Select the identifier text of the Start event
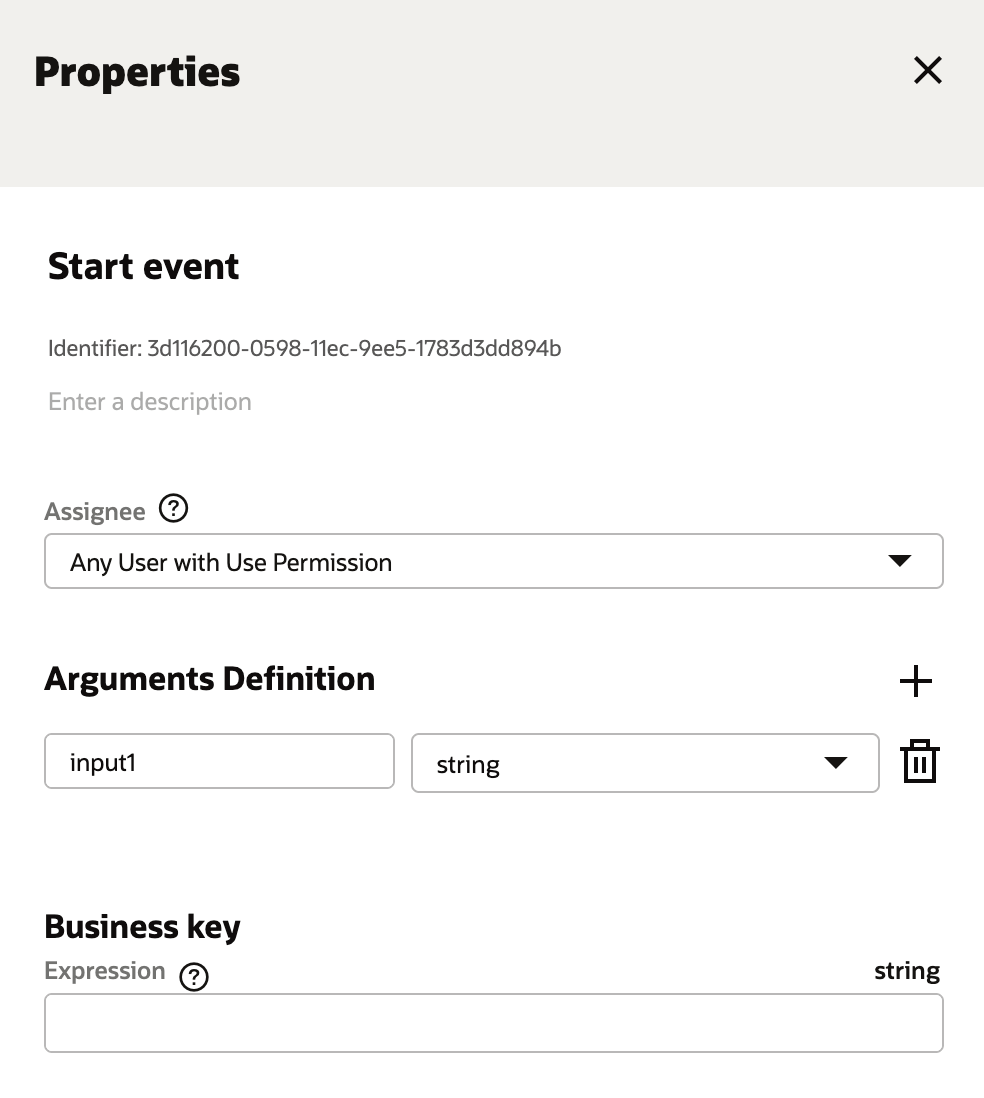This screenshot has width=984, height=1098. (304, 348)
